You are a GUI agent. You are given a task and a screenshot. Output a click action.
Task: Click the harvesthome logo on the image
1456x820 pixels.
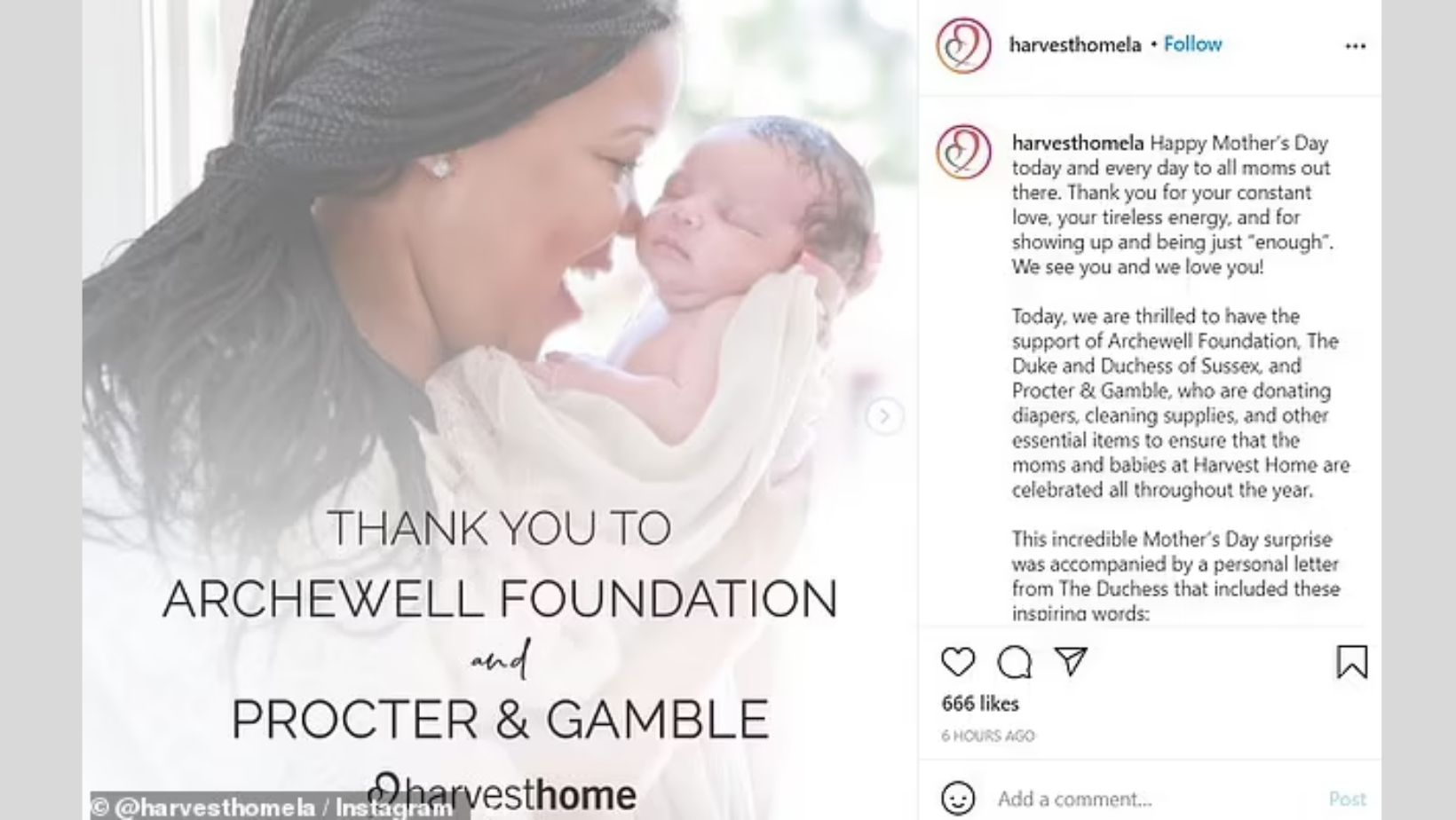coord(502,792)
